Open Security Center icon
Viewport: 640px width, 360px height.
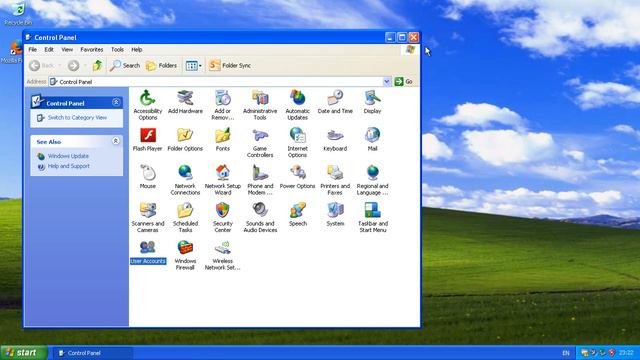click(x=222, y=218)
